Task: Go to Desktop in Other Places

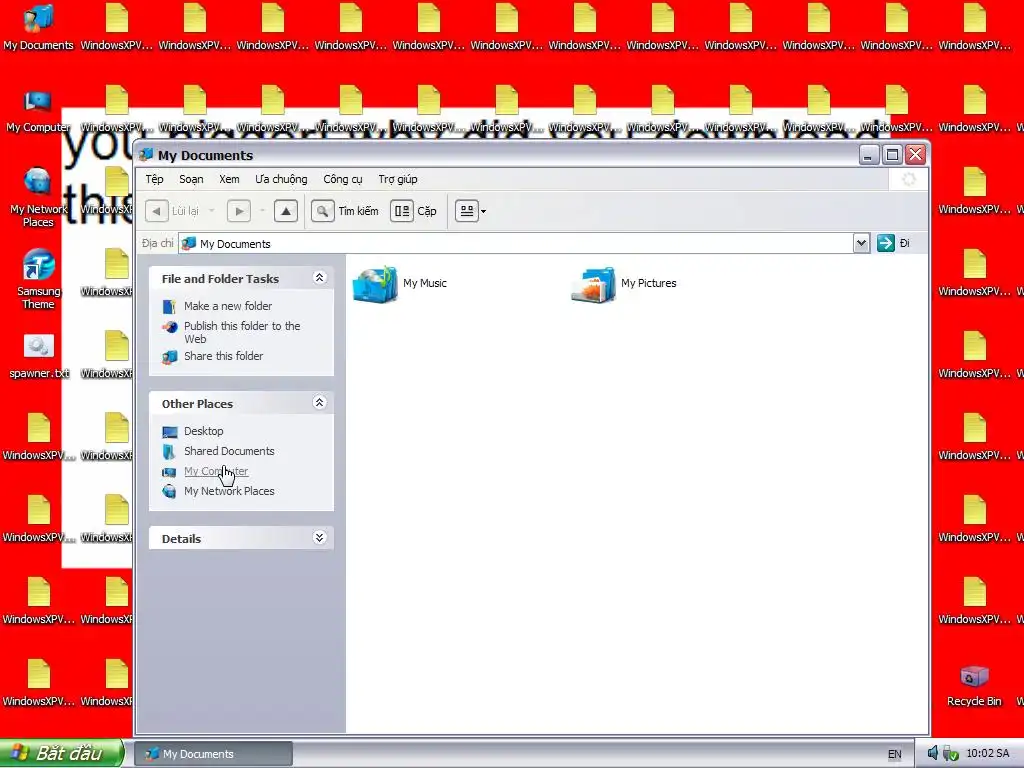Action: coord(204,431)
